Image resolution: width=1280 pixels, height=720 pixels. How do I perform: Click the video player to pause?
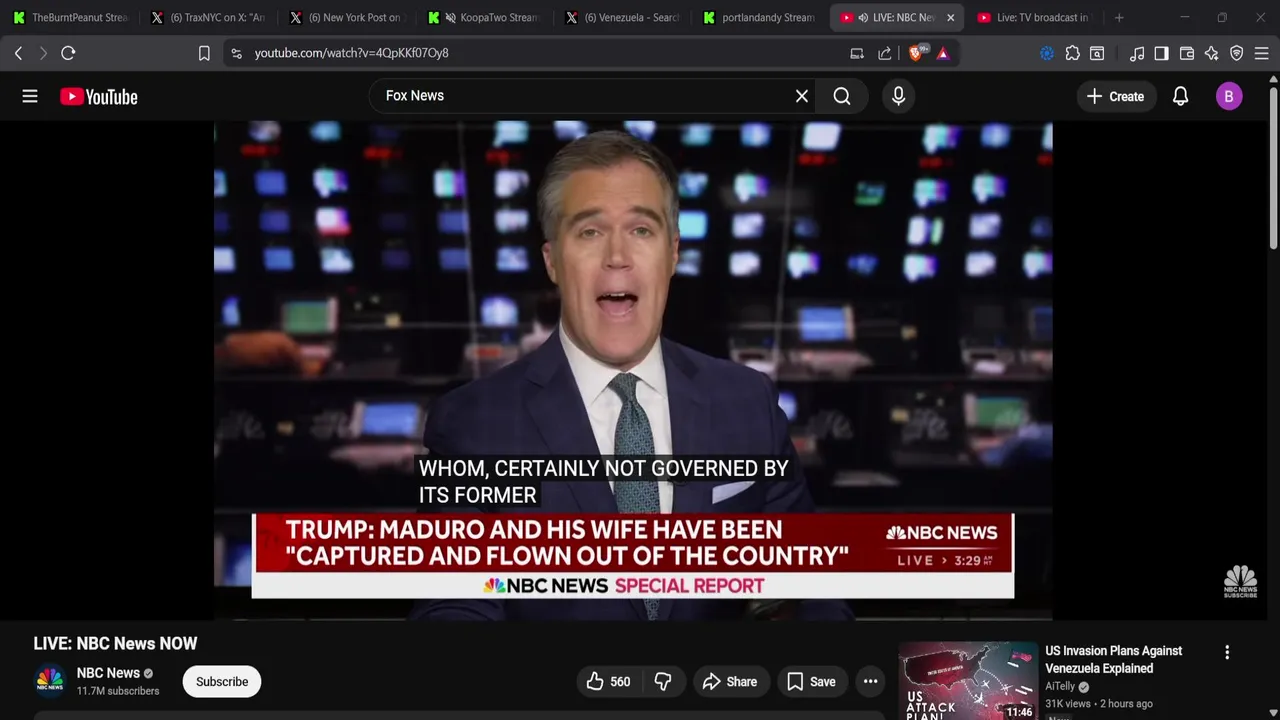(x=633, y=370)
